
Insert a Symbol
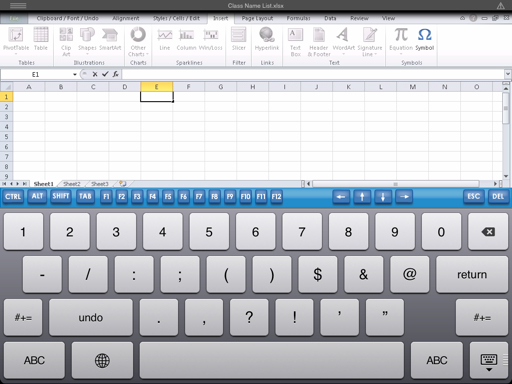point(425,39)
